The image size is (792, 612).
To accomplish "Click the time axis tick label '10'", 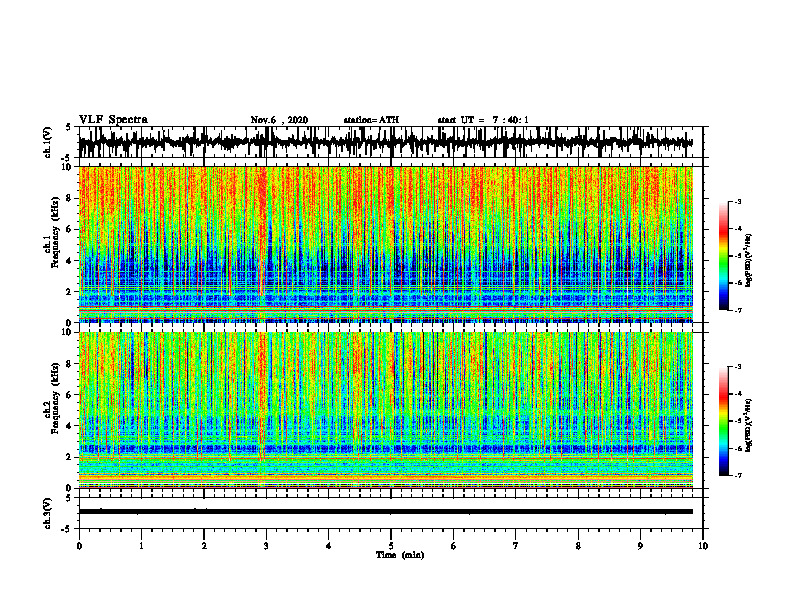I will pyautogui.click(x=703, y=546).
